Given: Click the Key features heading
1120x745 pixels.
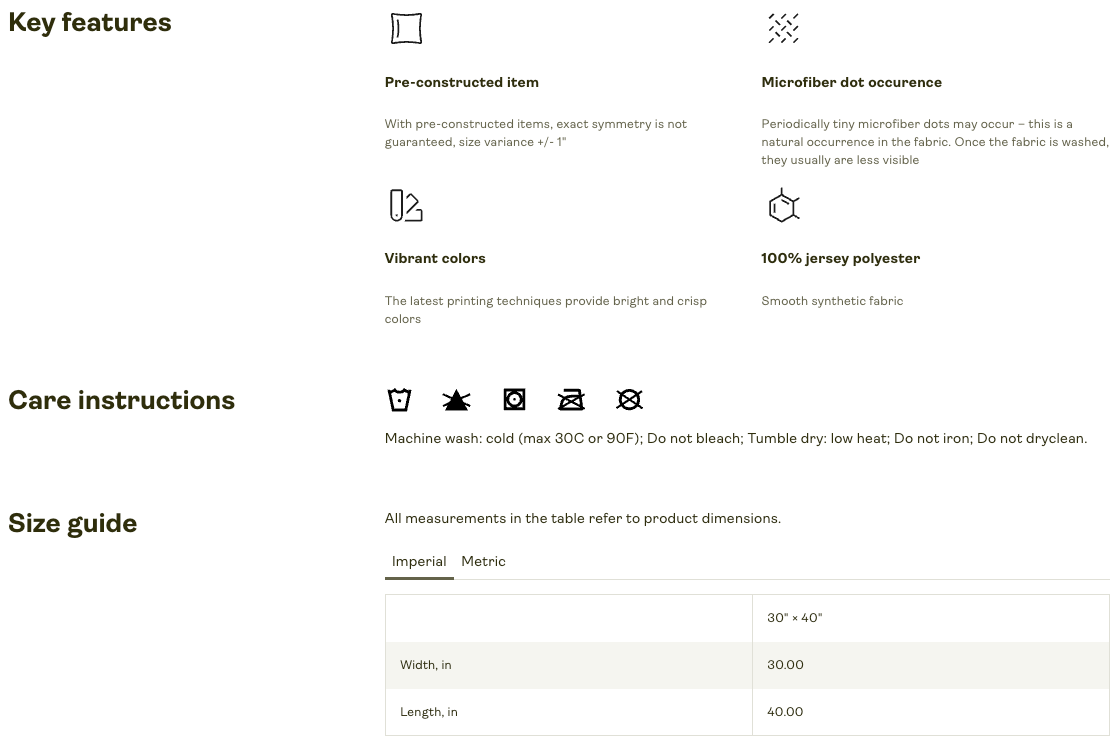Looking at the screenshot, I should [x=90, y=23].
